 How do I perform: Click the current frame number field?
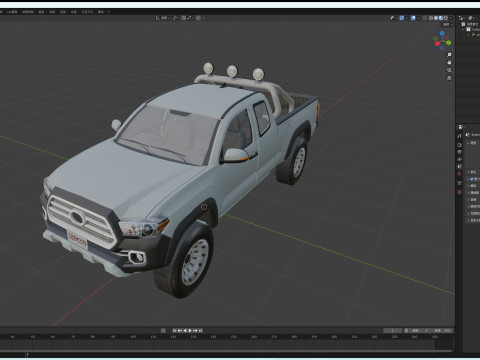point(393,330)
